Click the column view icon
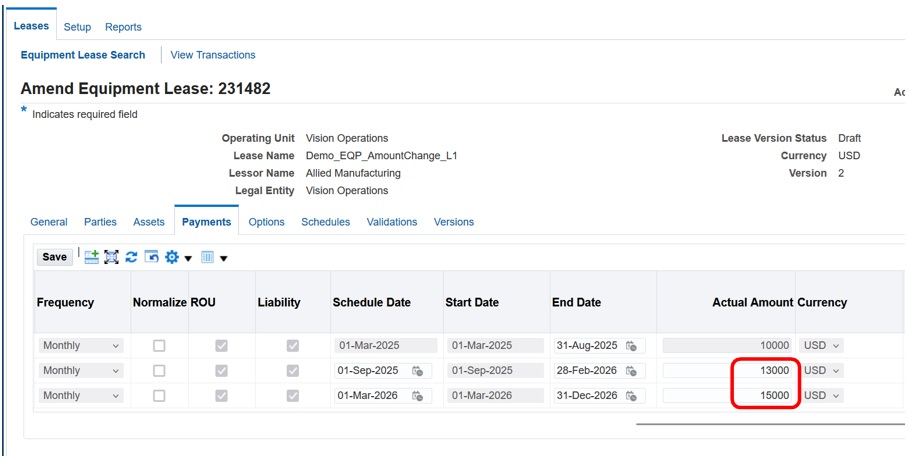The height and width of the screenshot is (460, 909). pos(208,257)
